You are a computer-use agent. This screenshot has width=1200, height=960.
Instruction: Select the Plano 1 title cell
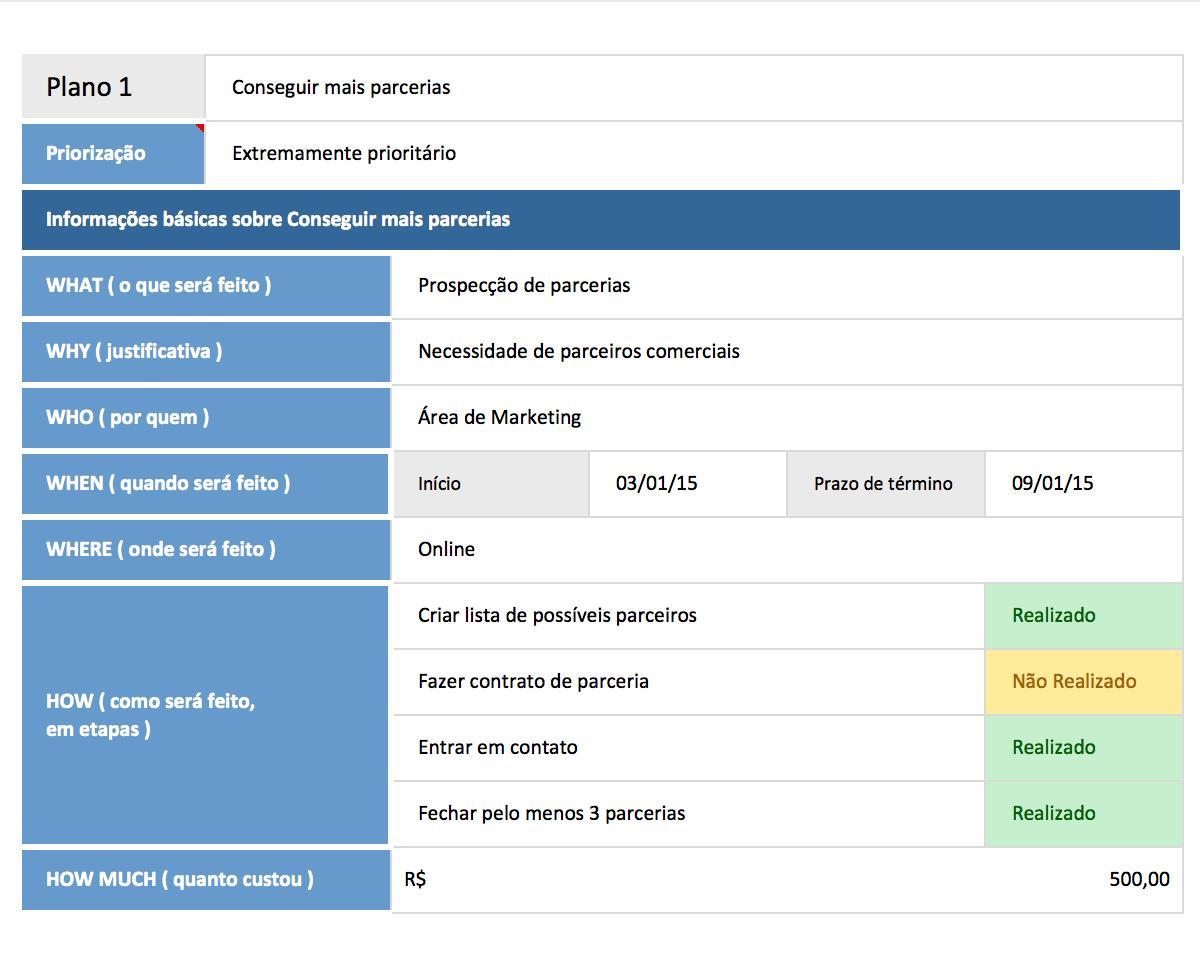(x=113, y=87)
